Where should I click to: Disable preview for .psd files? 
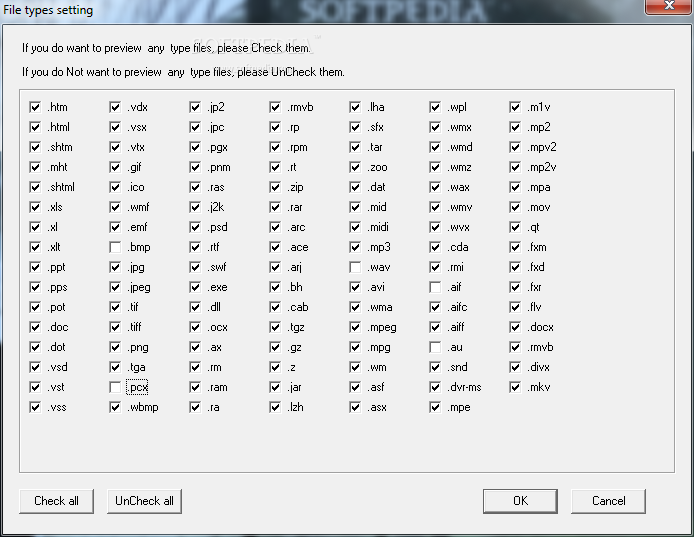[195, 227]
